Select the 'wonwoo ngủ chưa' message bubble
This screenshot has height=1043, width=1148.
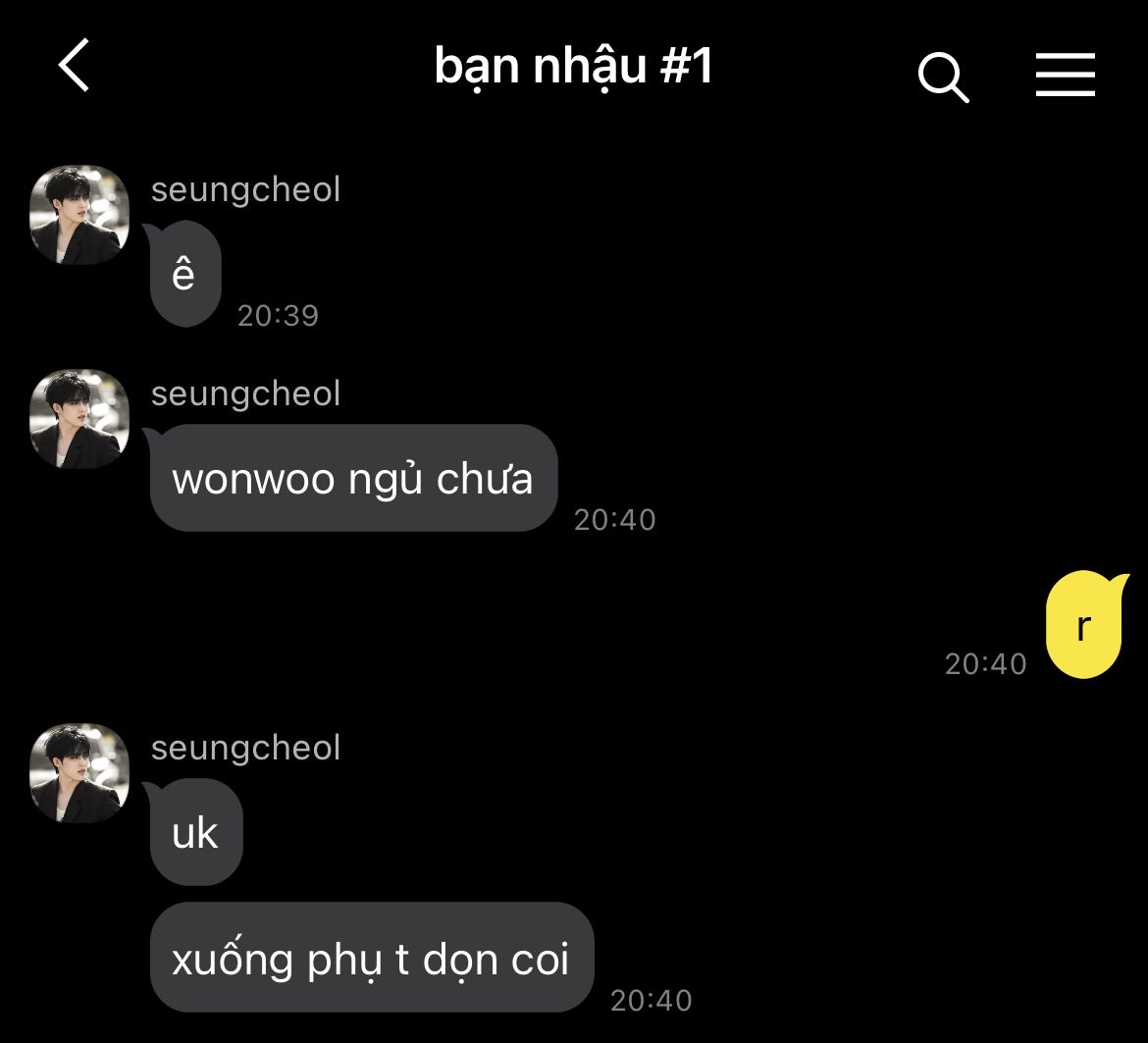click(352, 478)
